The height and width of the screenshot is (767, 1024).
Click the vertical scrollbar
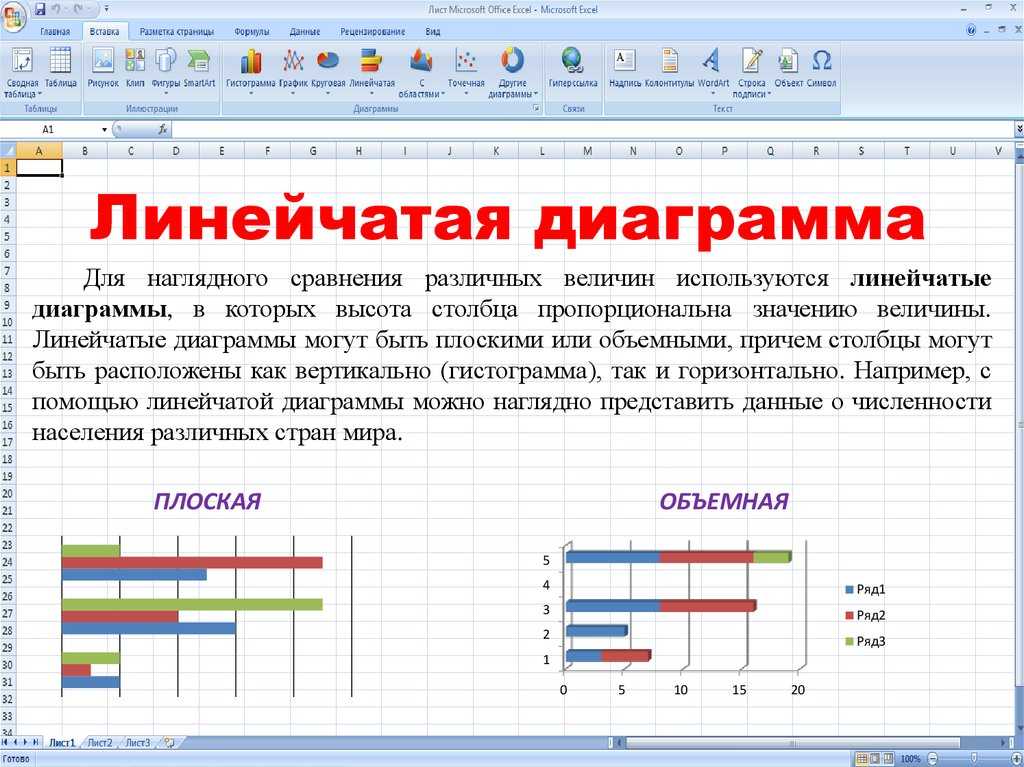coord(1019,425)
